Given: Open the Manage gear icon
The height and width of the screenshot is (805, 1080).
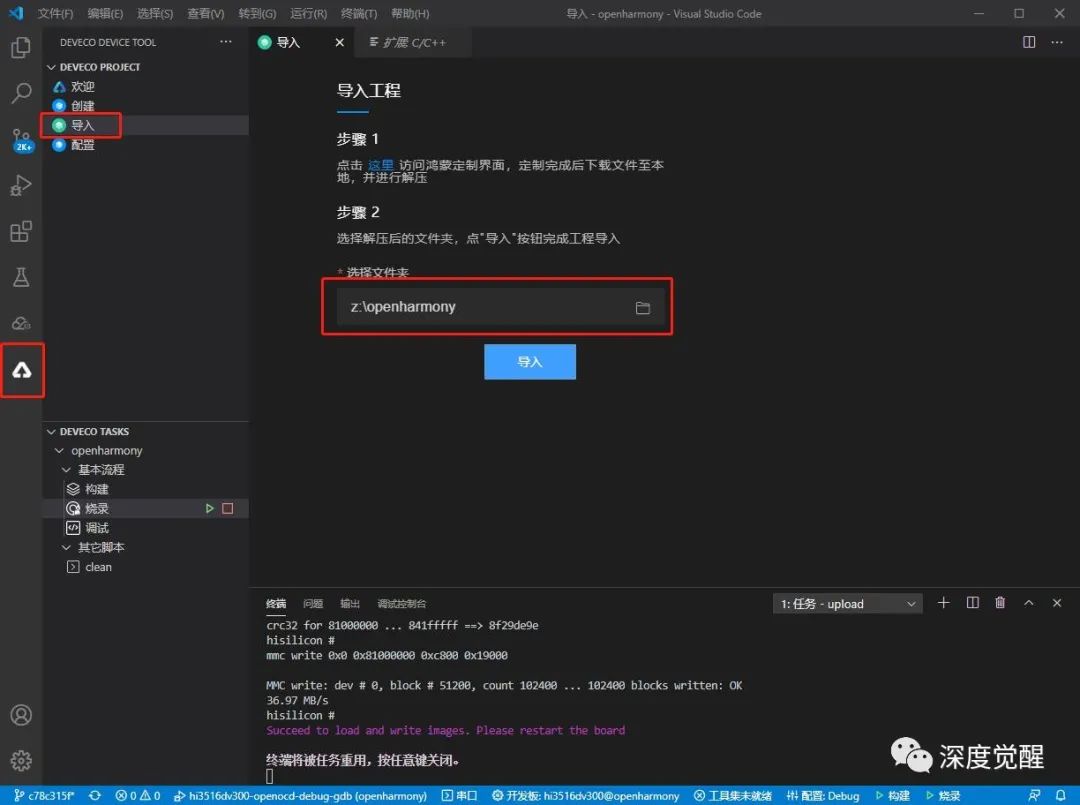Looking at the screenshot, I should 21,760.
